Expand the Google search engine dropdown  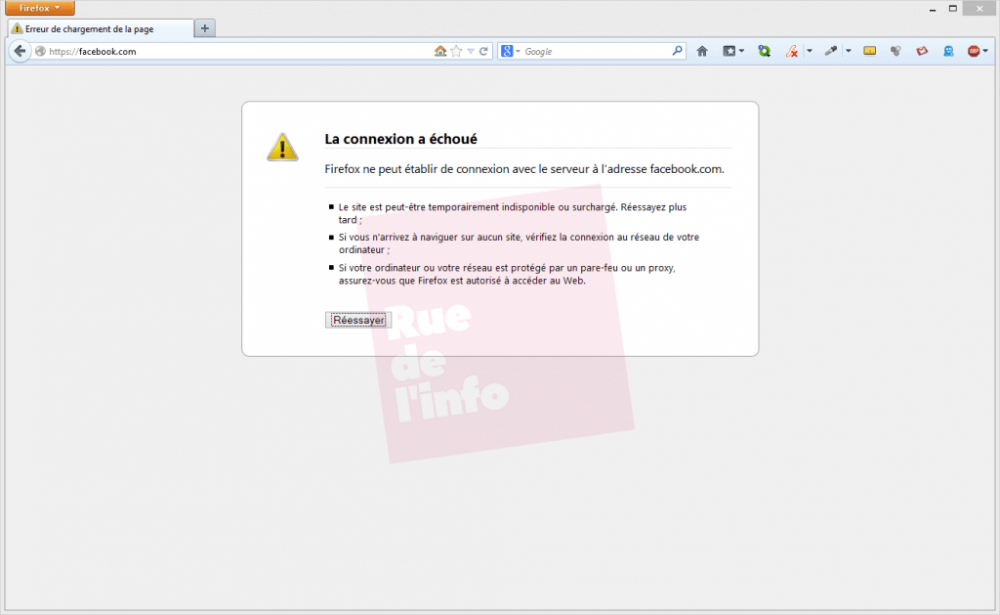[x=511, y=51]
